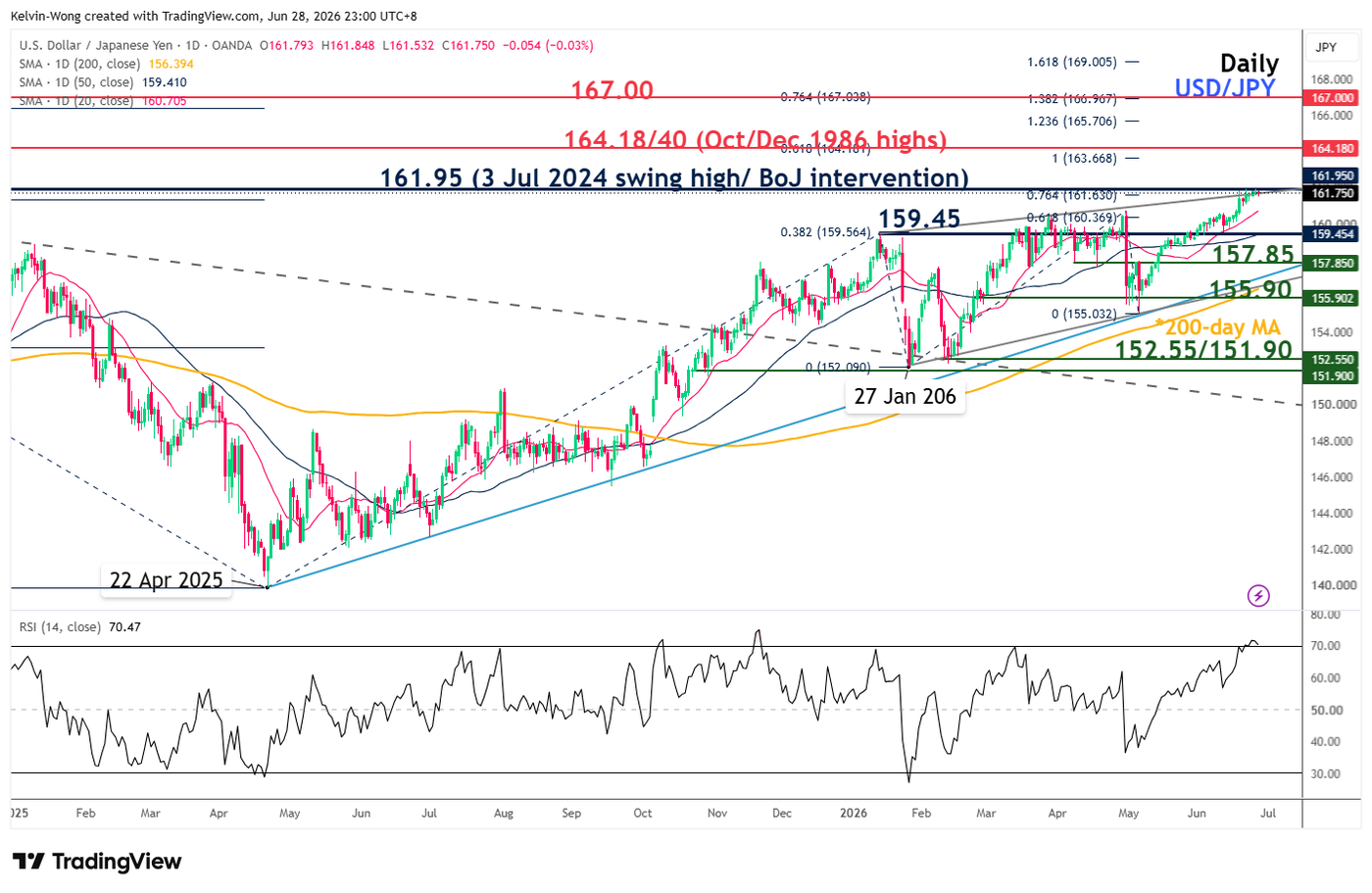This screenshot has height=893, width=1372.
Task: Click the 0 (152.090) Fibonacci label
Action: click(838, 368)
